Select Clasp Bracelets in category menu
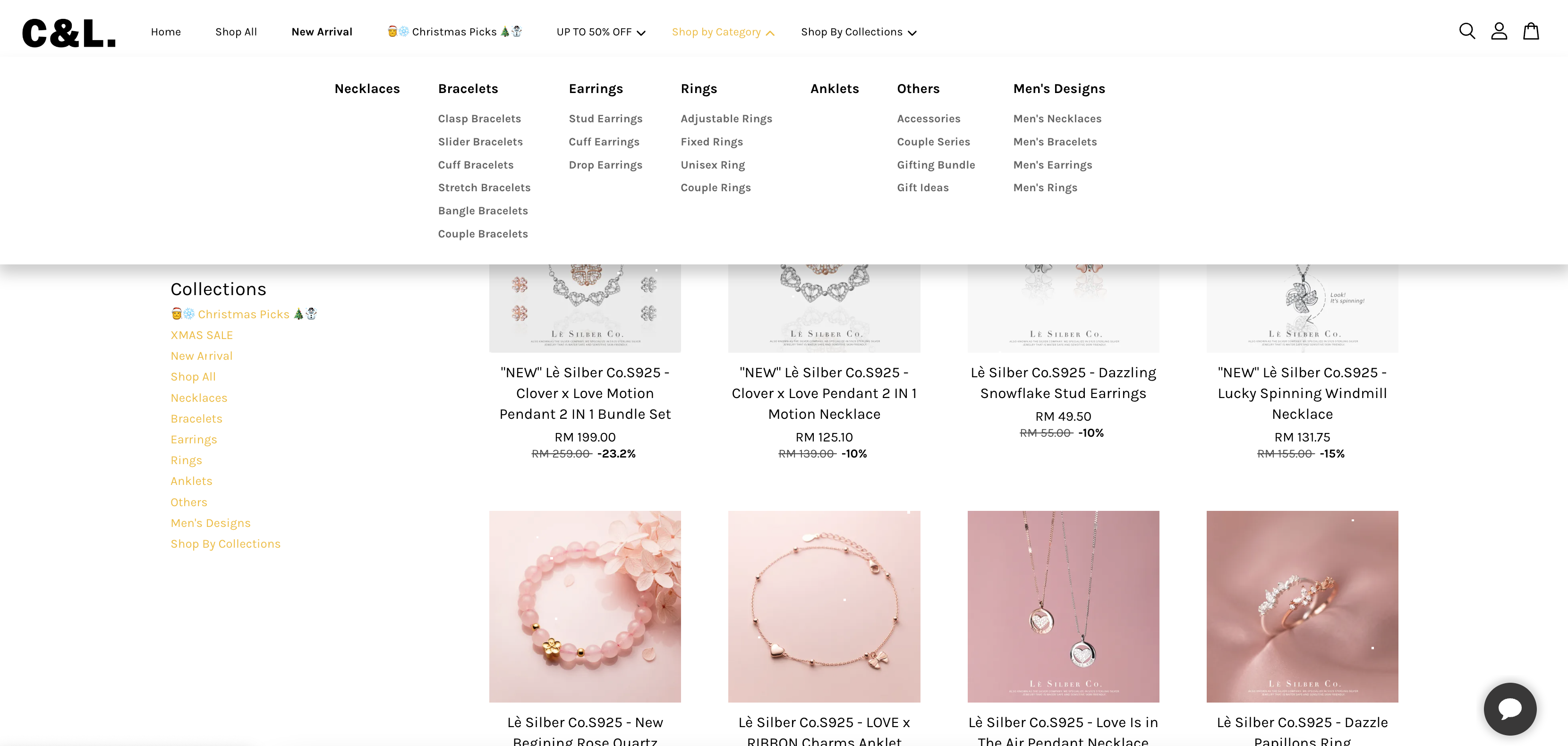Image resolution: width=1568 pixels, height=746 pixels. click(479, 119)
